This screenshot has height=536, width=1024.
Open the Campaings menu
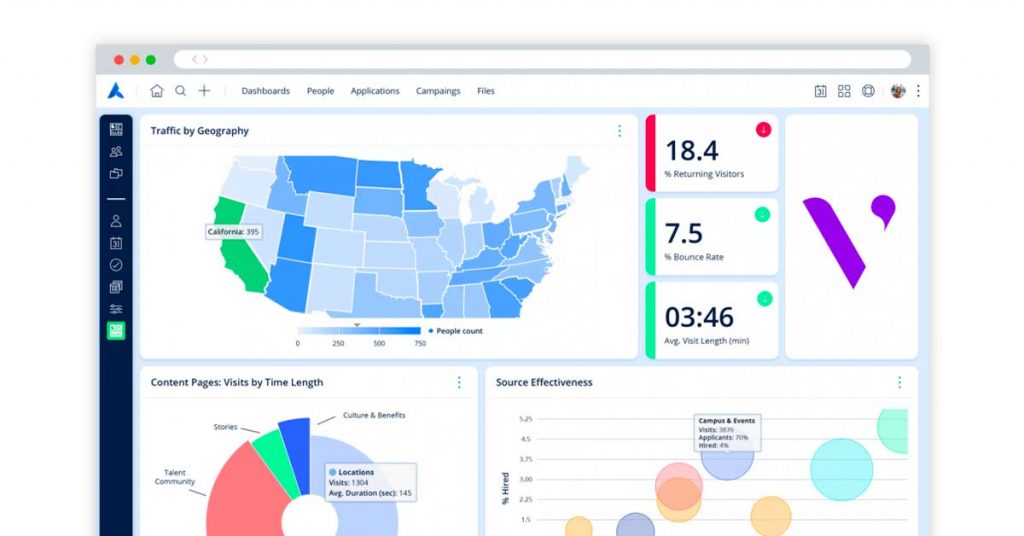438,91
